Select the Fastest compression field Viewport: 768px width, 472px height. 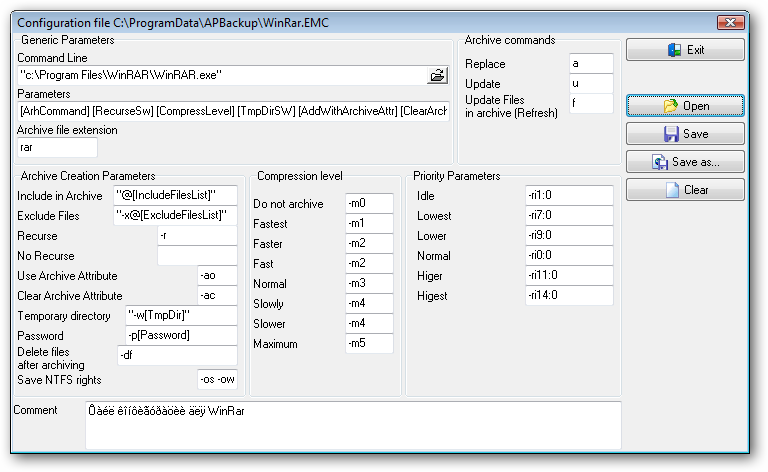click(369, 223)
